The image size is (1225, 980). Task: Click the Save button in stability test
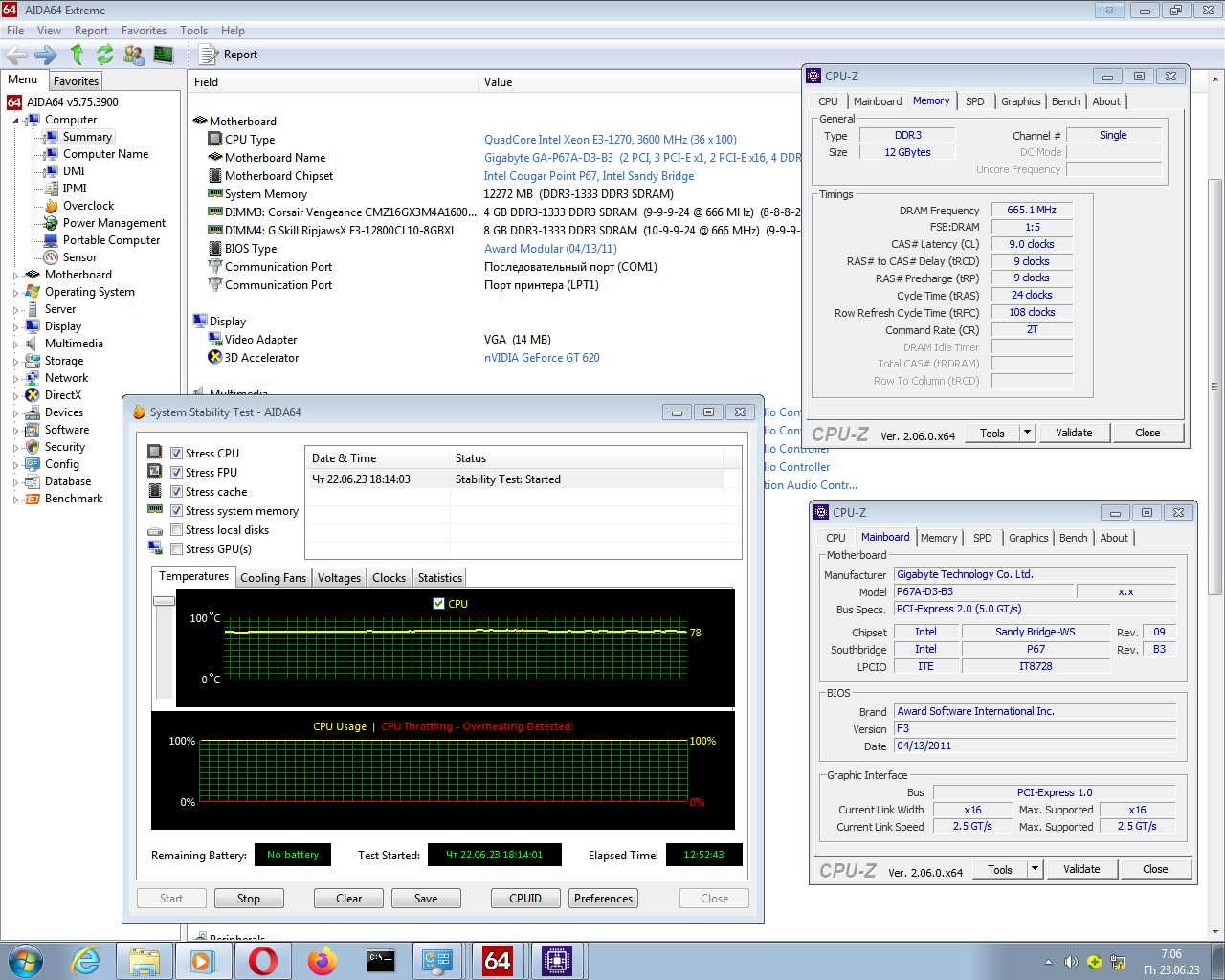(x=426, y=899)
